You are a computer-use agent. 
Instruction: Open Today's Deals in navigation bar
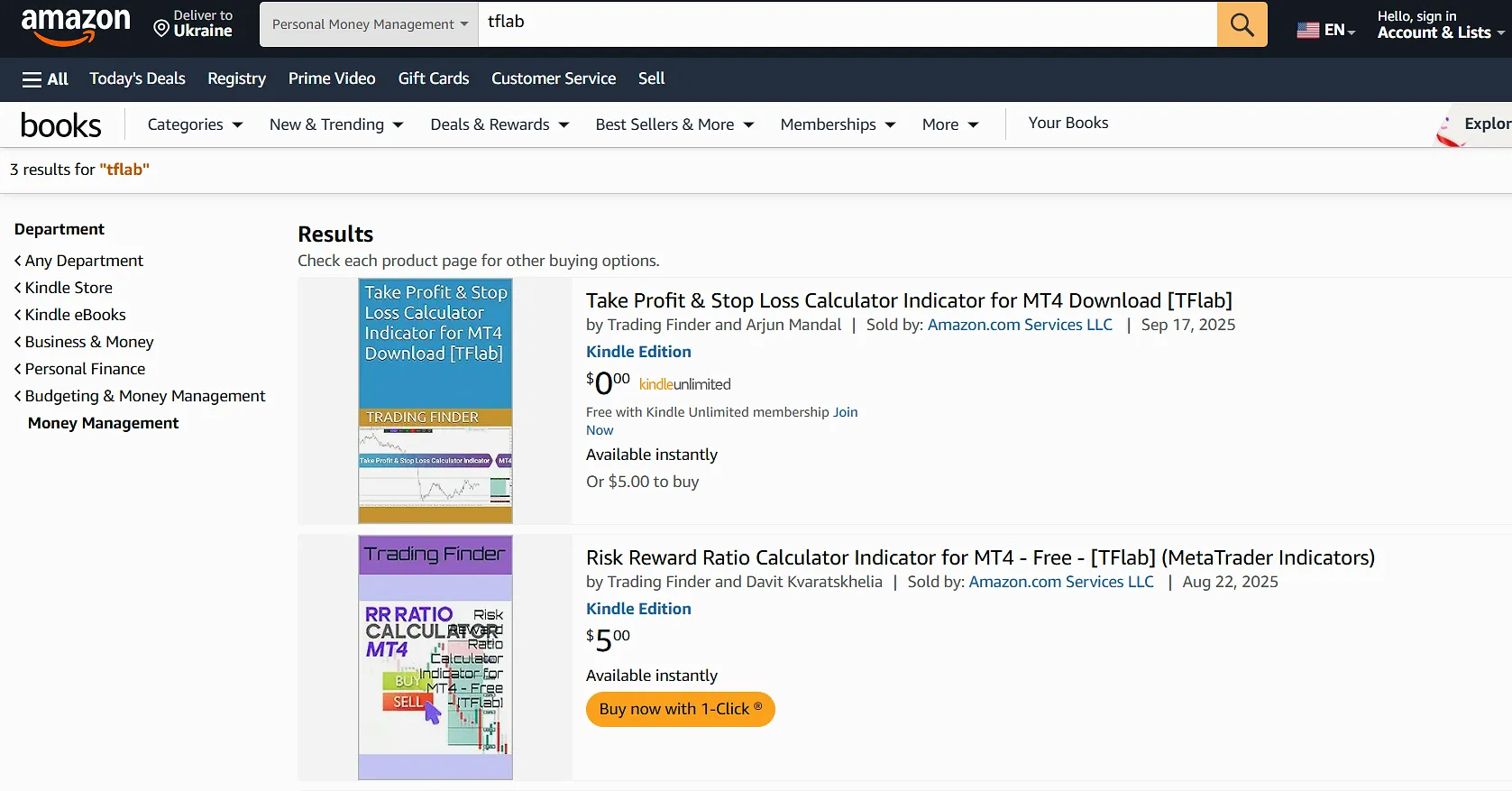pyautogui.click(x=137, y=78)
